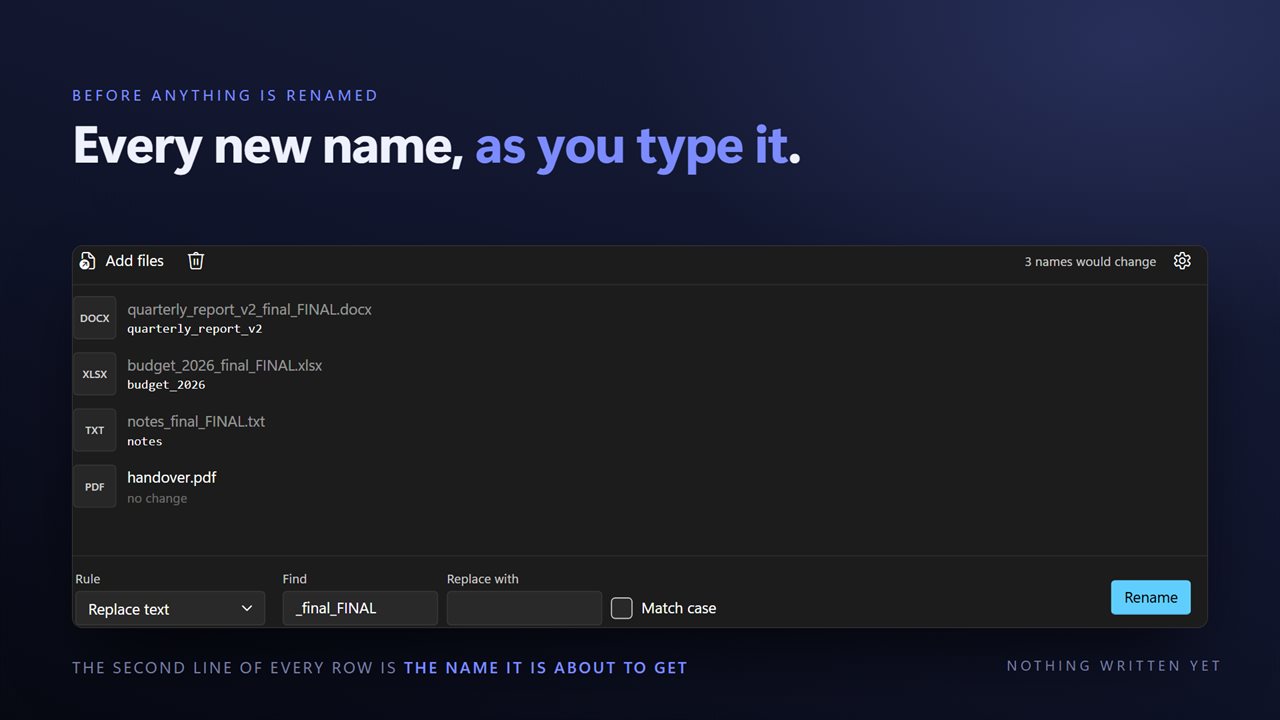Click the new name preview quarterly_report_v2

click(195, 329)
